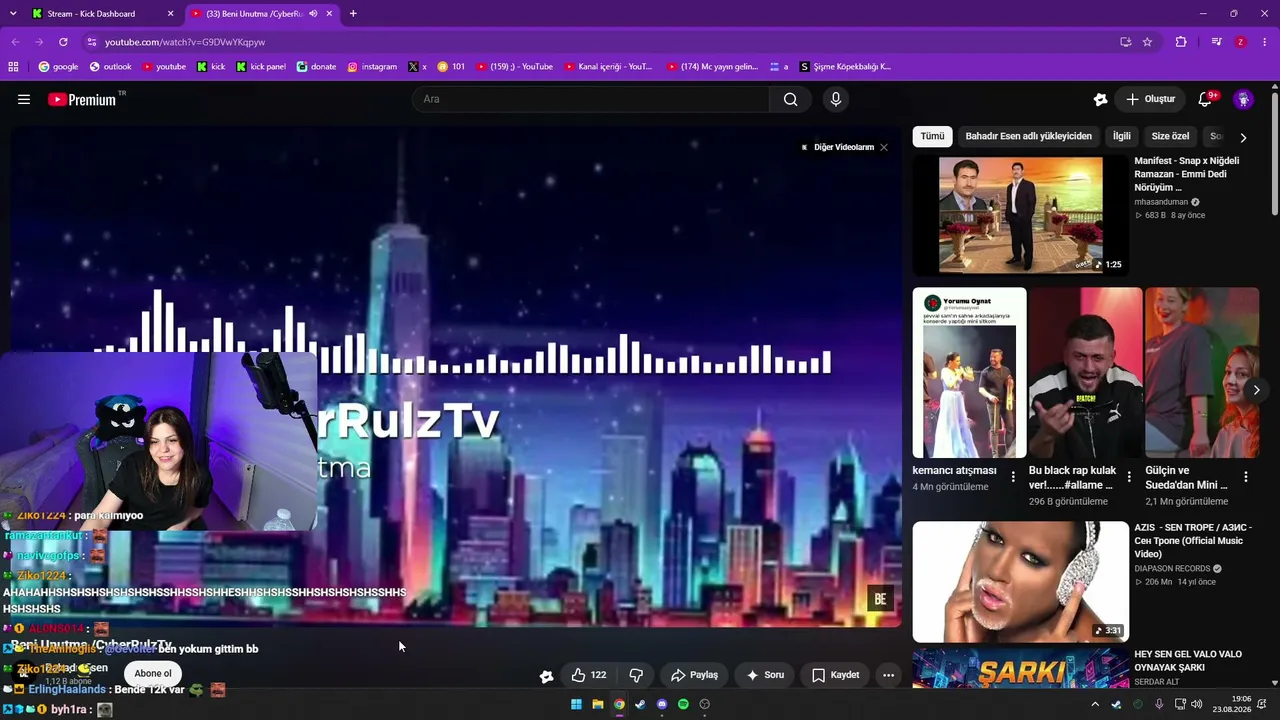Visit the mhasanduman channel link

(1161, 202)
